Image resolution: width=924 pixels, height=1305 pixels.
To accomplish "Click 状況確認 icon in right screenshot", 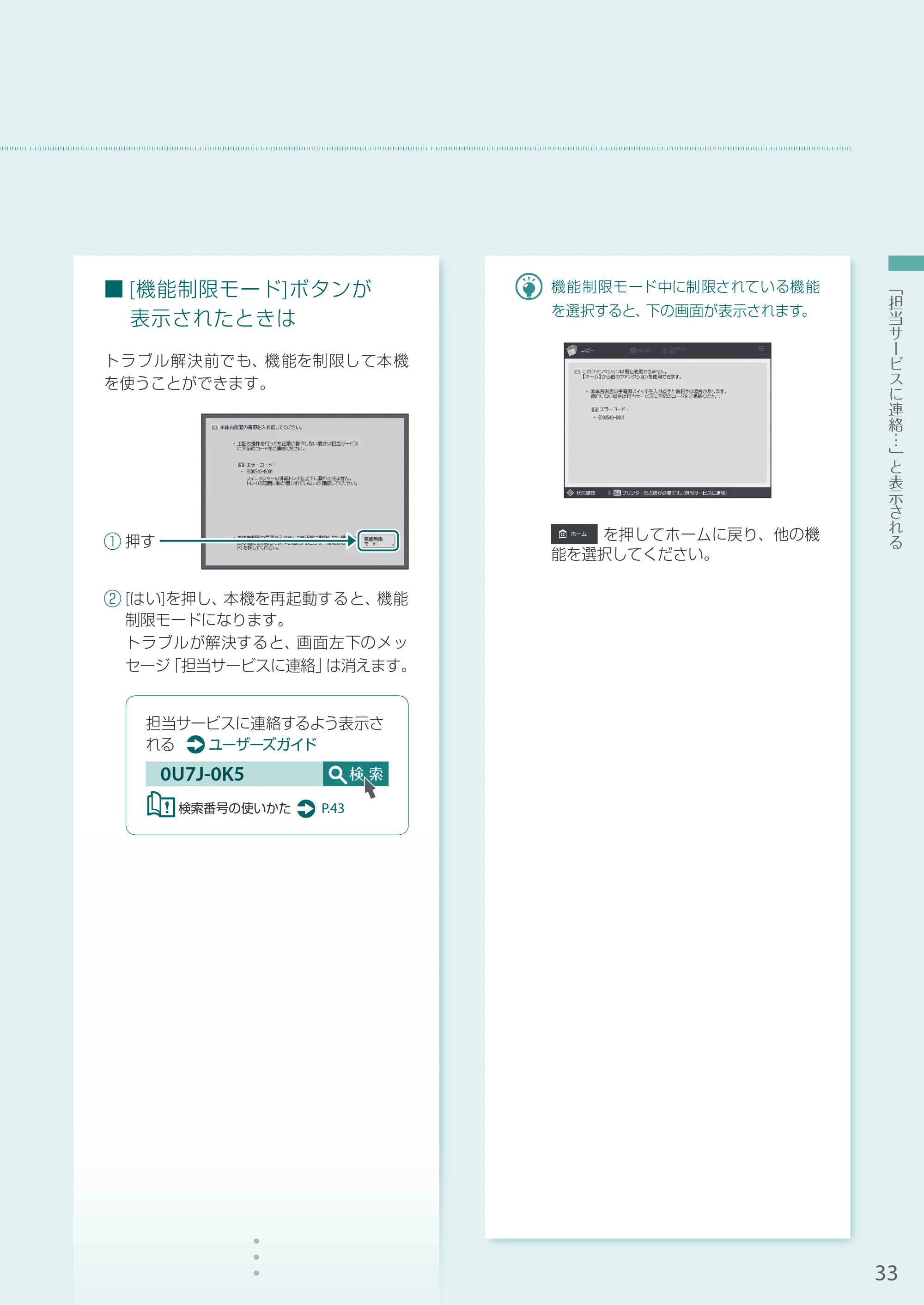I will coord(570,492).
